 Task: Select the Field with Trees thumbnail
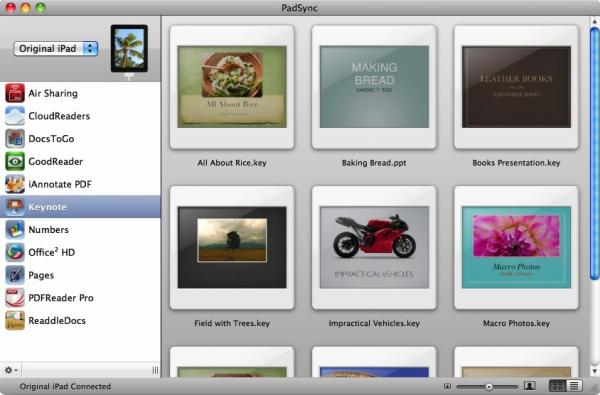232,248
